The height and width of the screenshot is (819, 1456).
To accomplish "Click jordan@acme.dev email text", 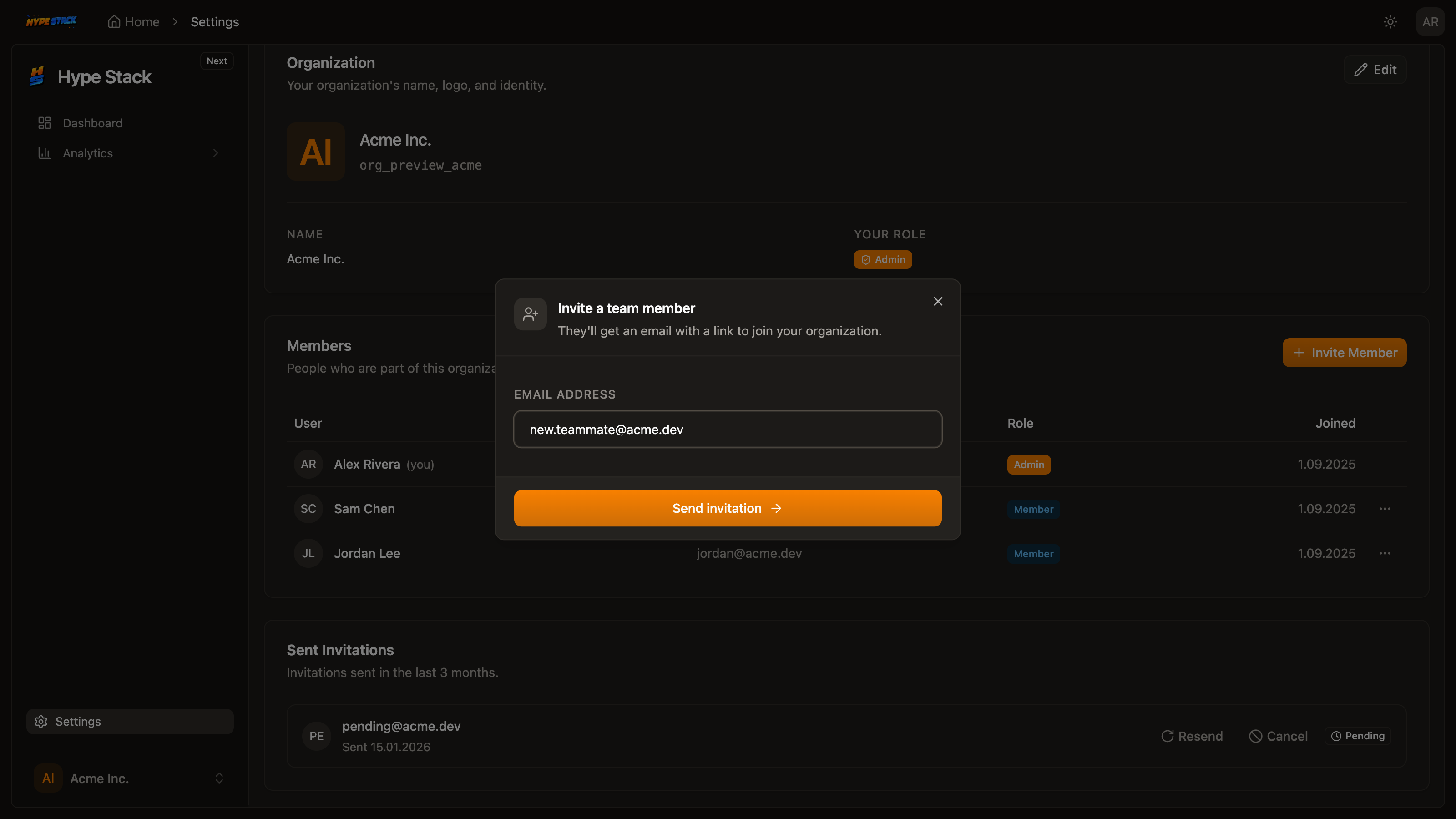I will 749,553.
